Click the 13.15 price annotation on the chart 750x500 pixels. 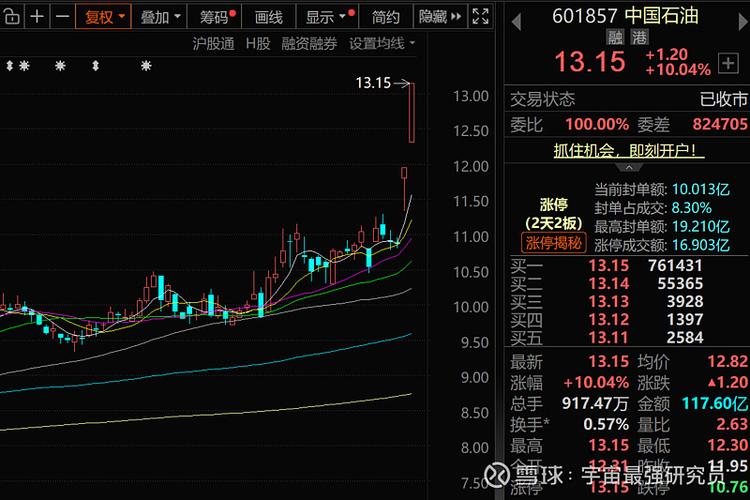coord(373,83)
